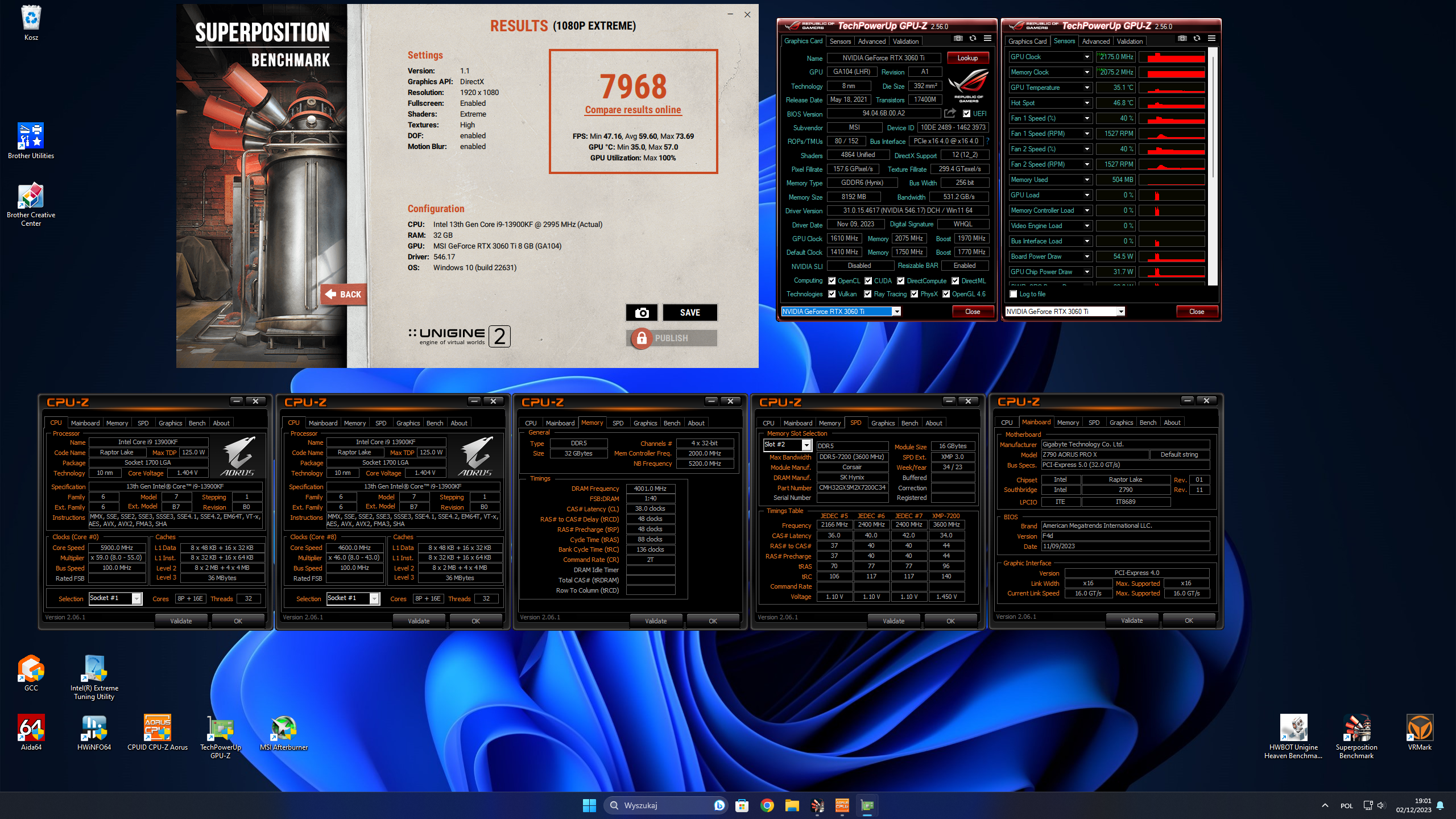Open Google Chrome from the taskbar
The width and height of the screenshot is (1456, 819).
(x=767, y=805)
